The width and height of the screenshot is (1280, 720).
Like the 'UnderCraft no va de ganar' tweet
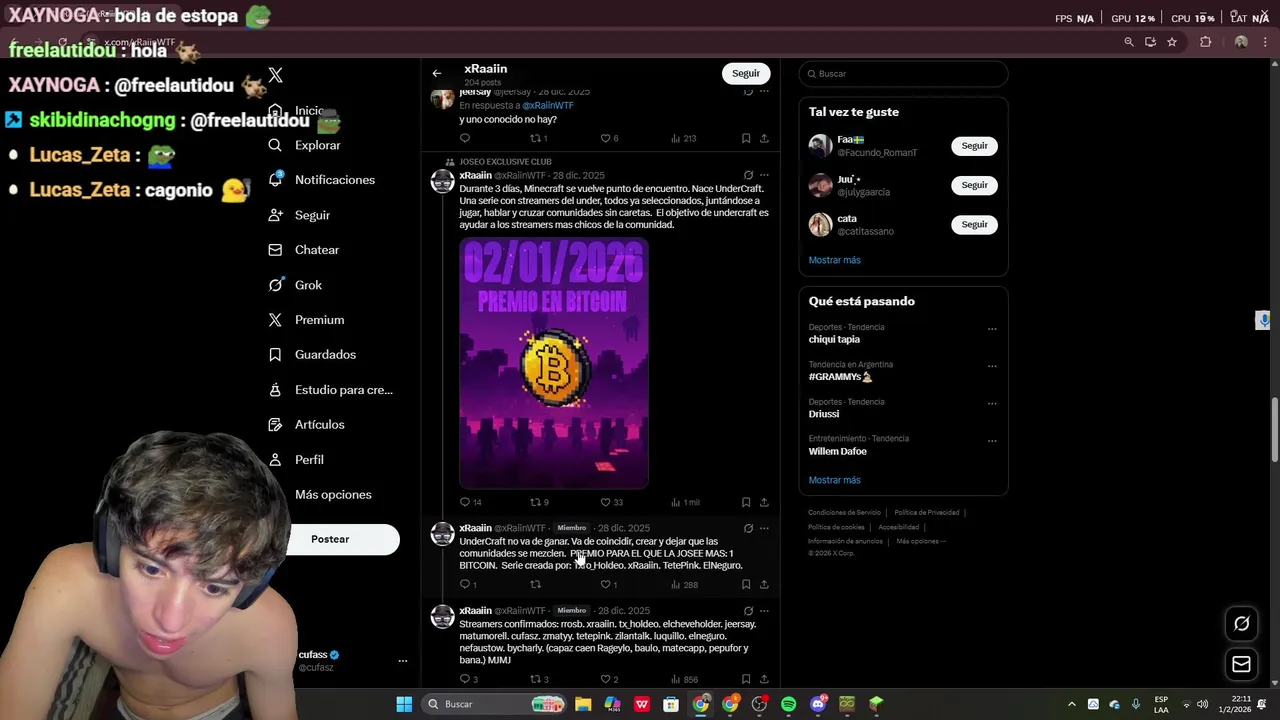point(606,584)
